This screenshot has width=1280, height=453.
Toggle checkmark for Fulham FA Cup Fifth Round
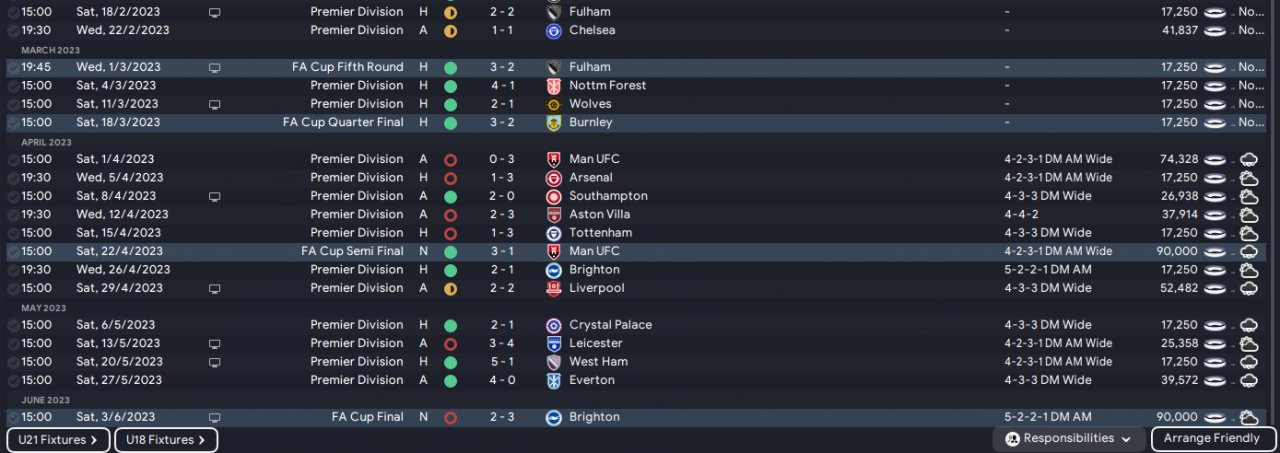point(12,68)
